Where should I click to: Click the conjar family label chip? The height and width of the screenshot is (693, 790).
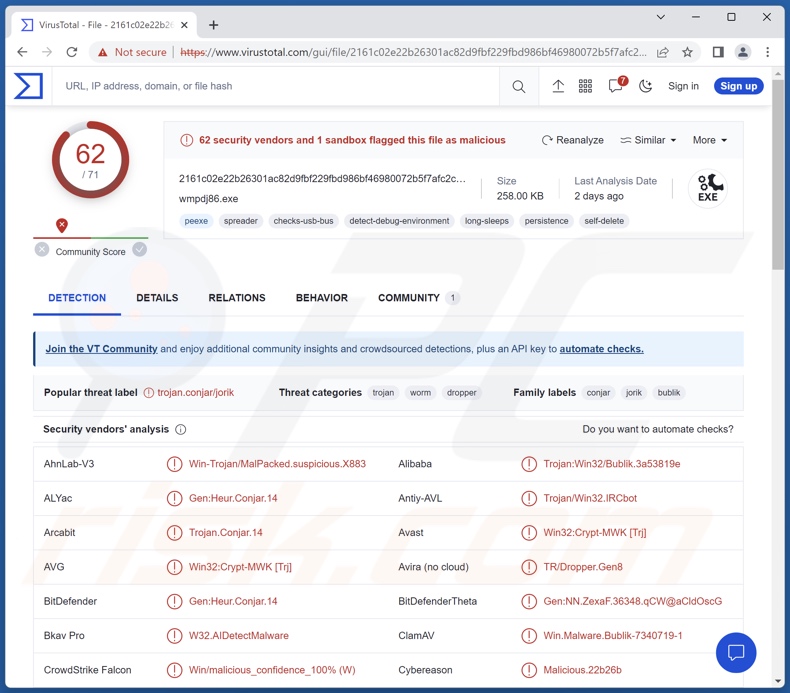(x=598, y=393)
